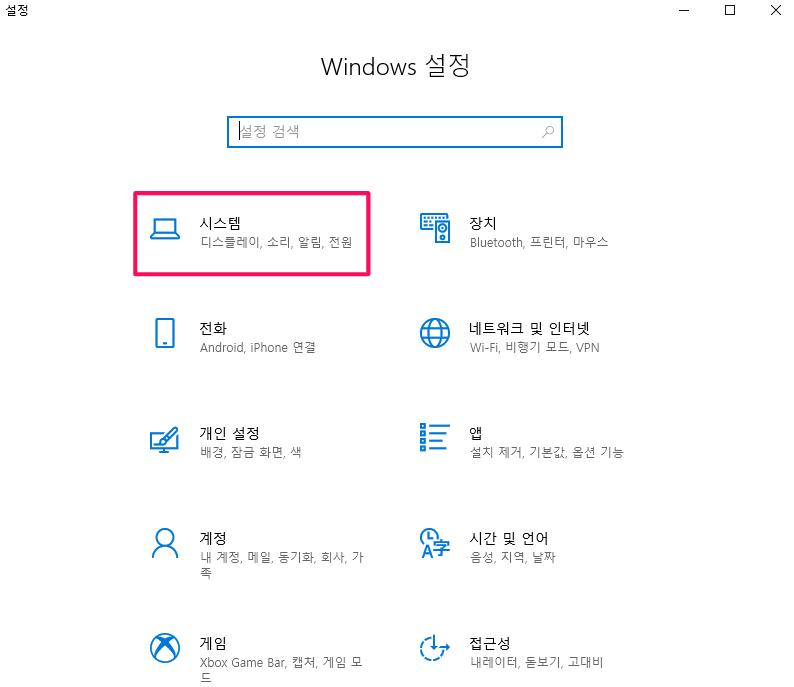Click the text 디스플레이, 소리, 알림, 전원
Screen dimensions: 794x687
point(276,243)
